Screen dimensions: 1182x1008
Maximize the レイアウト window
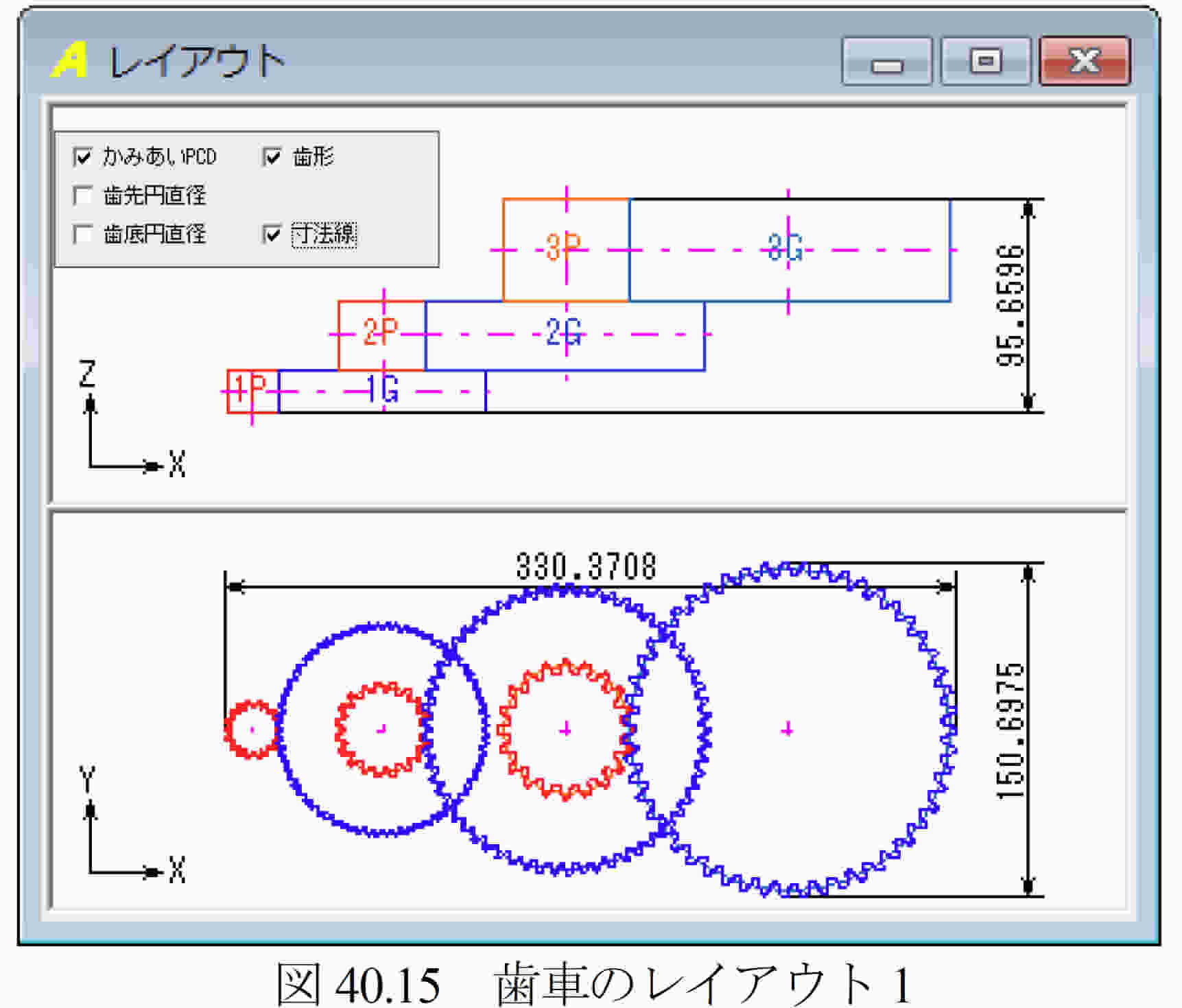pos(985,62)
